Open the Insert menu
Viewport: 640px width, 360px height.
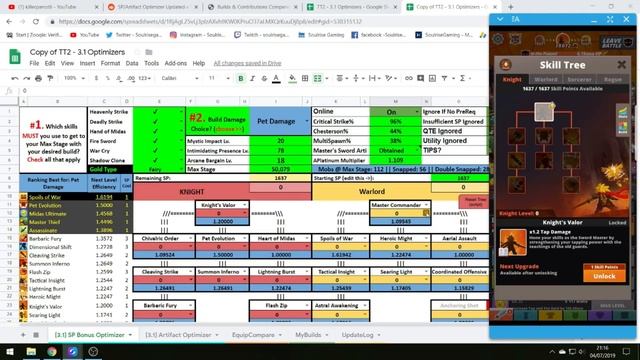[x=87, y=63]
